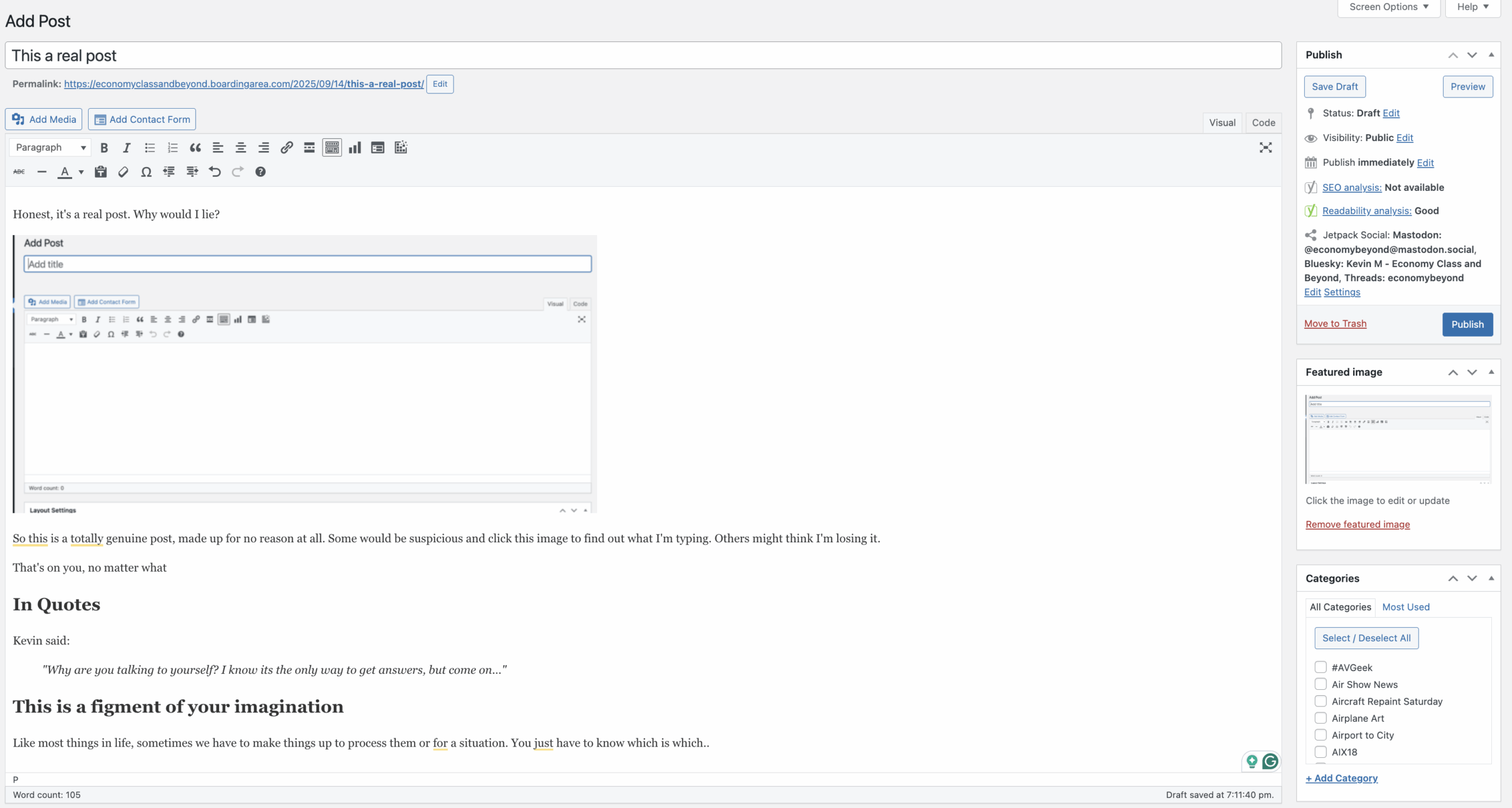Toggle the toolbar kitchen sink icon
1512x808 pixels.
click(x=332, y=148)
